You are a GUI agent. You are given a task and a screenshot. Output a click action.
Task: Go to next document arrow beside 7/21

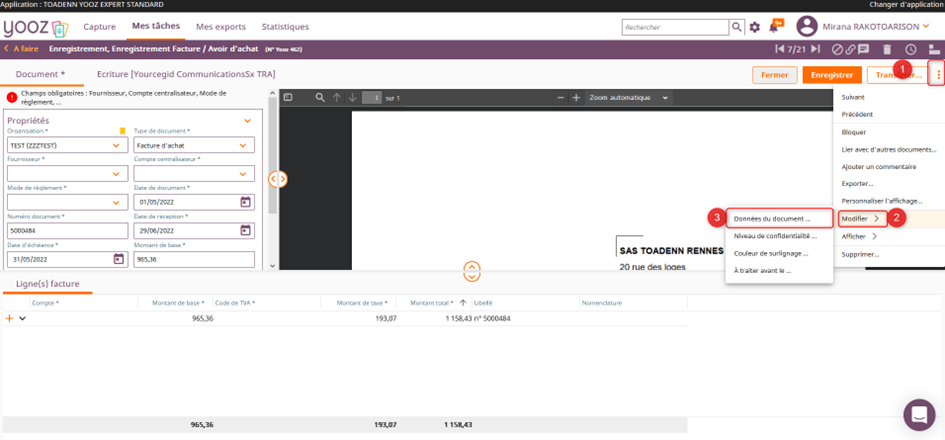point(816,49)
